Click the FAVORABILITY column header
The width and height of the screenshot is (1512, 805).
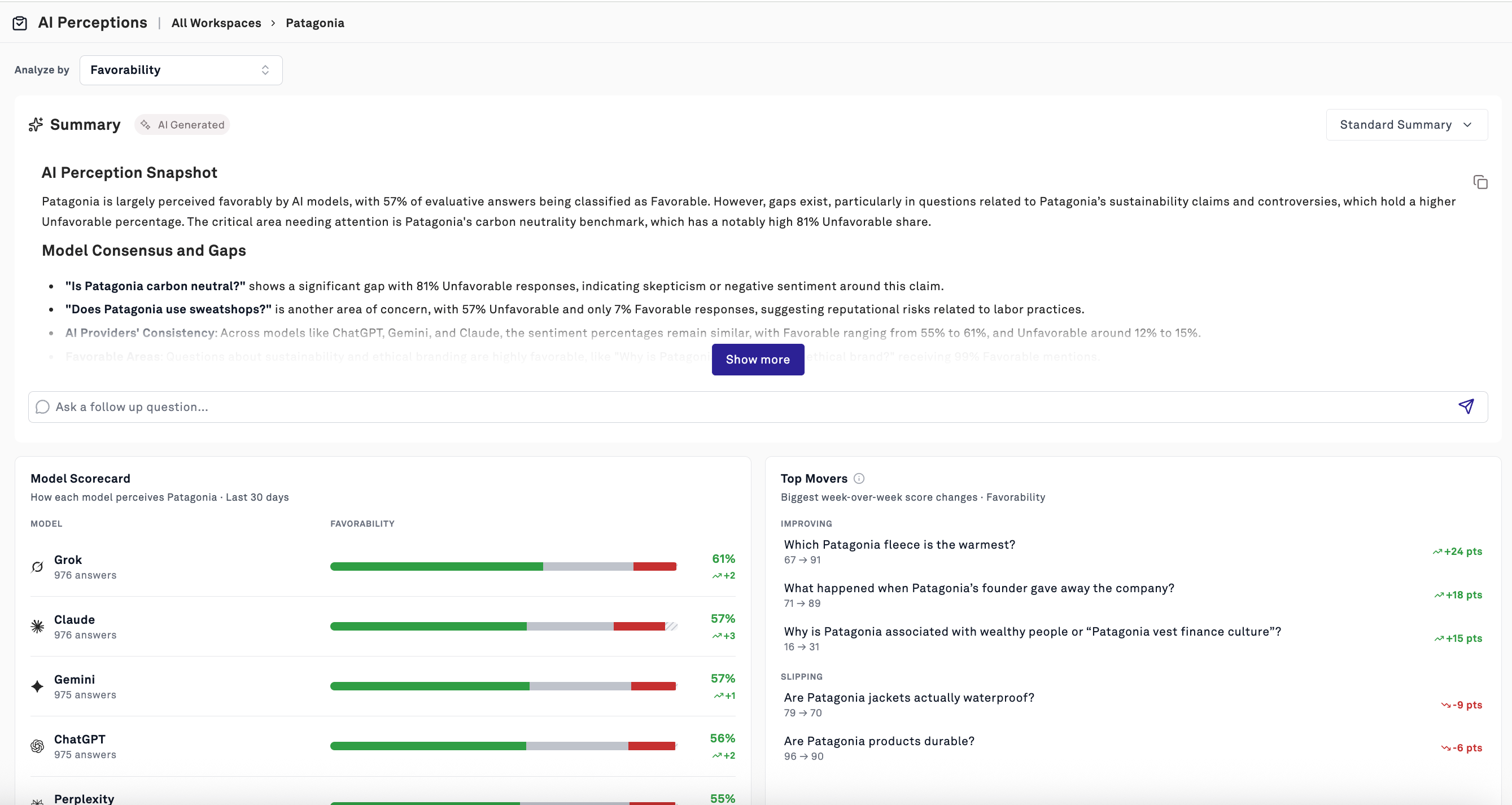[x=362, y=523]
